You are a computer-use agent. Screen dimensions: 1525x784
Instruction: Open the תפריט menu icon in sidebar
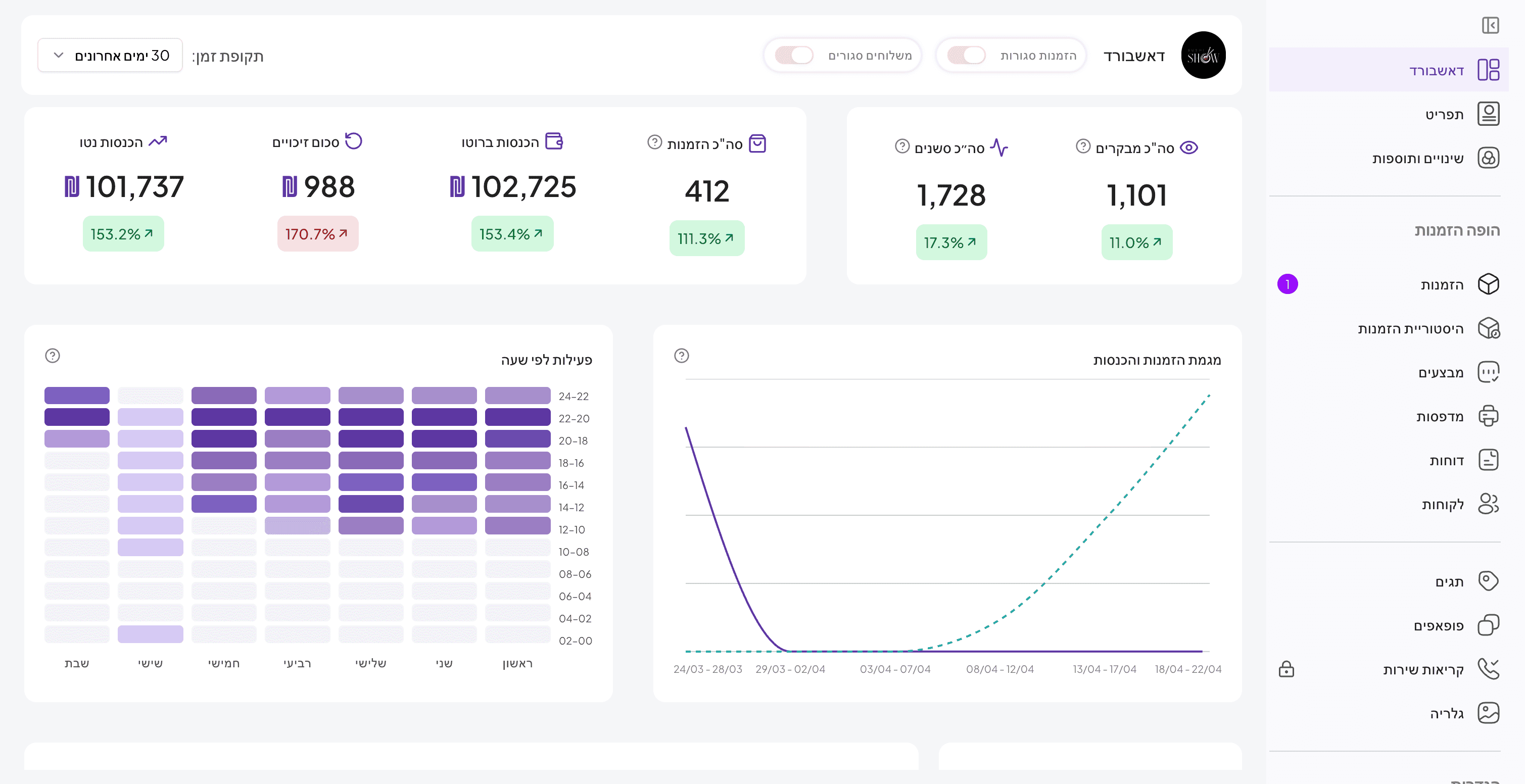click(1488, 114)
